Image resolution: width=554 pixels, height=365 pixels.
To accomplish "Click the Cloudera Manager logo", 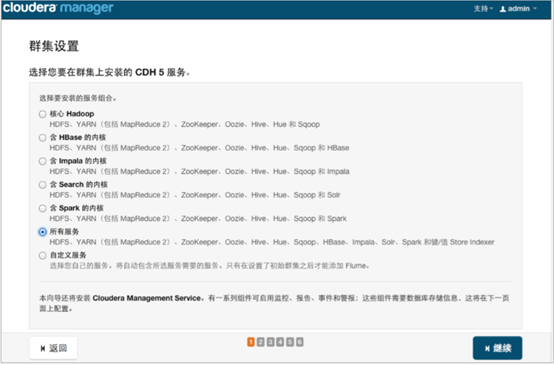I will click(58, 8).
